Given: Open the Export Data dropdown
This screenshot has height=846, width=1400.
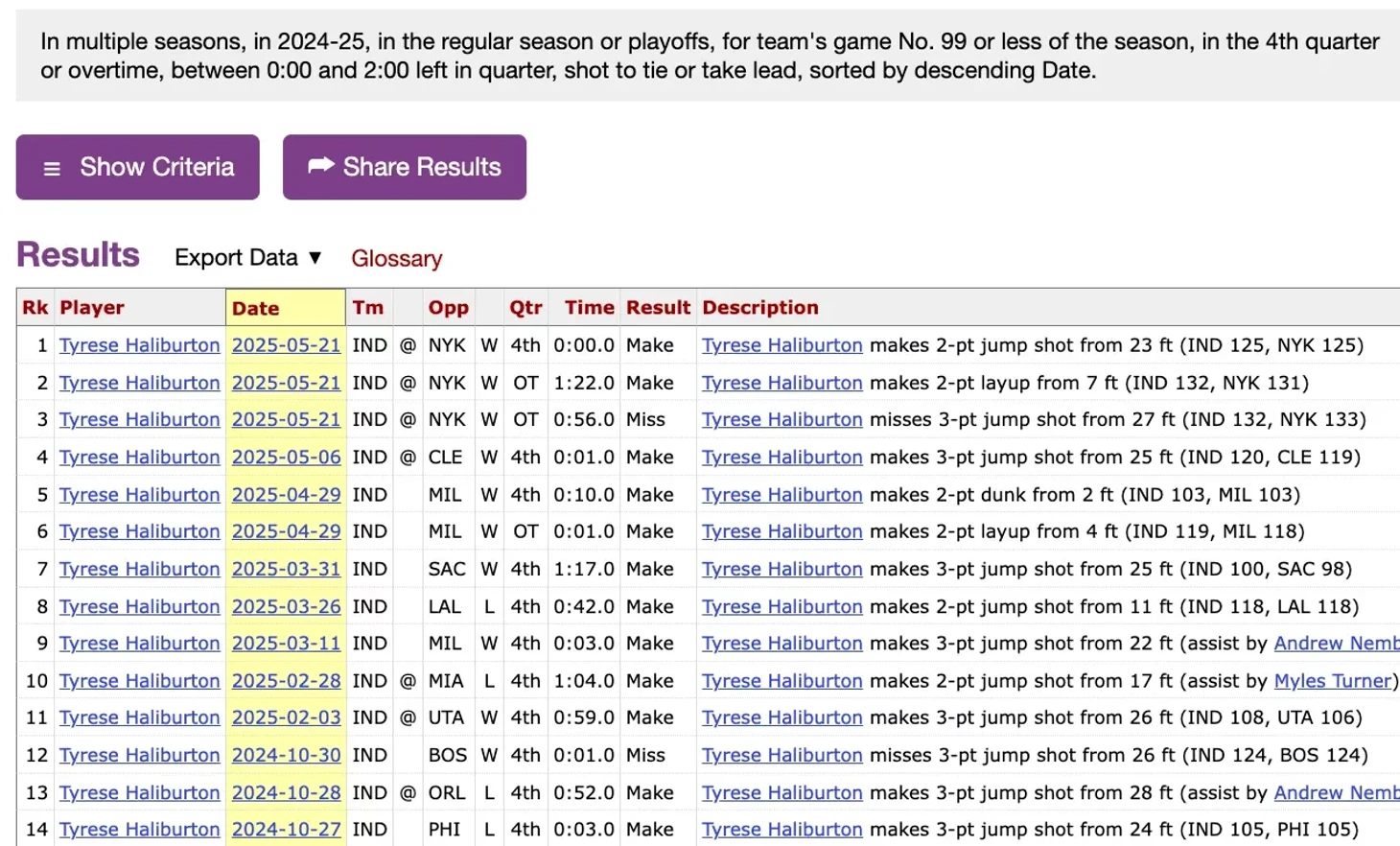Looking at the screenshot, I should pyautogui.click(x=247, y=258).
